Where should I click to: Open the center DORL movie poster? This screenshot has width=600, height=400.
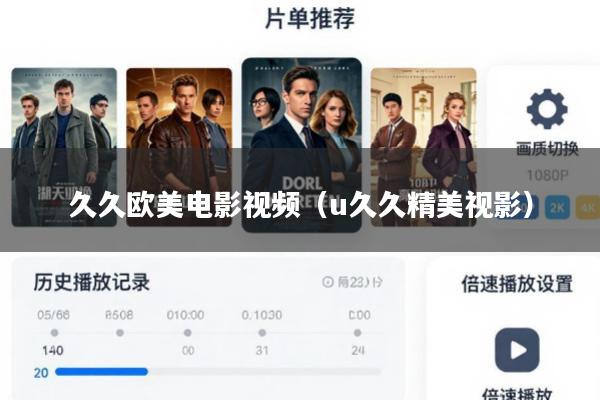click(302, 145)
